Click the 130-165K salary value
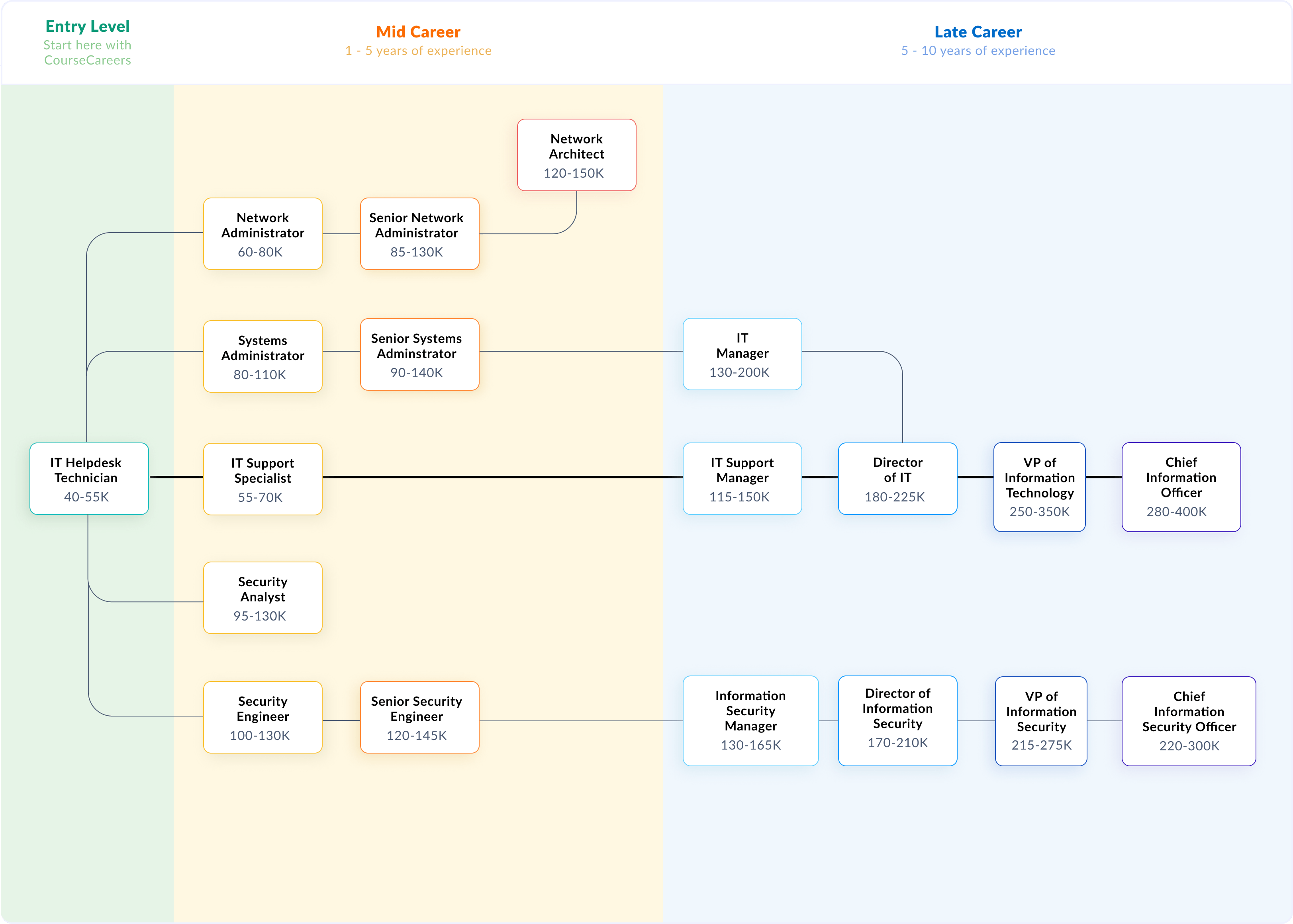 pyautogui.click(x=750, y=745)
